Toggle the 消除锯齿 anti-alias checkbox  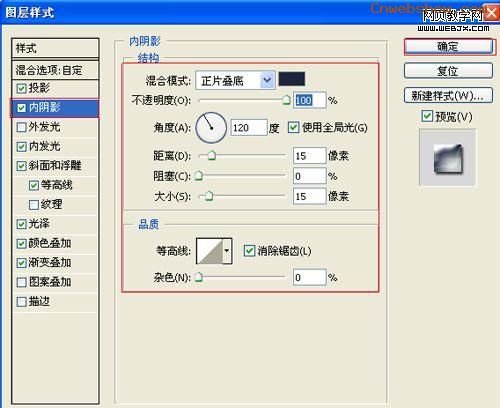click(249, 251)
